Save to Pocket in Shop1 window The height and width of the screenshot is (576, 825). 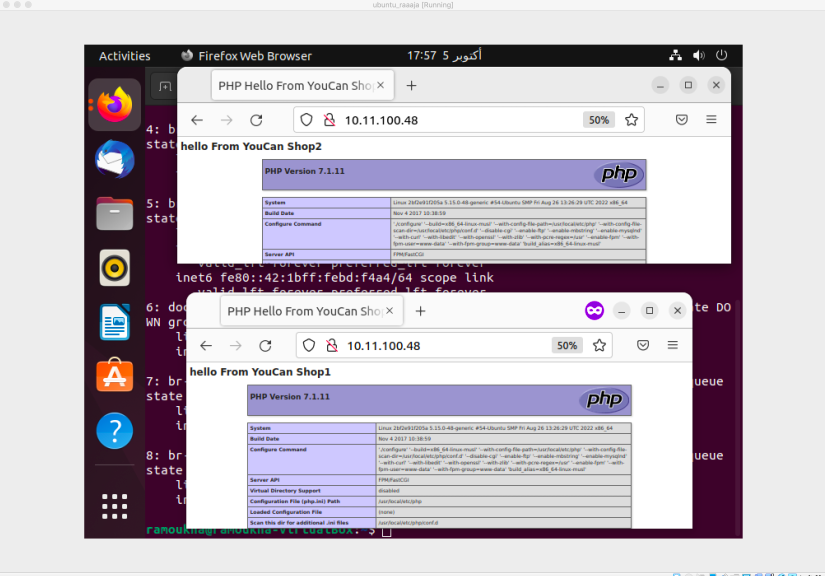(643, 346)
